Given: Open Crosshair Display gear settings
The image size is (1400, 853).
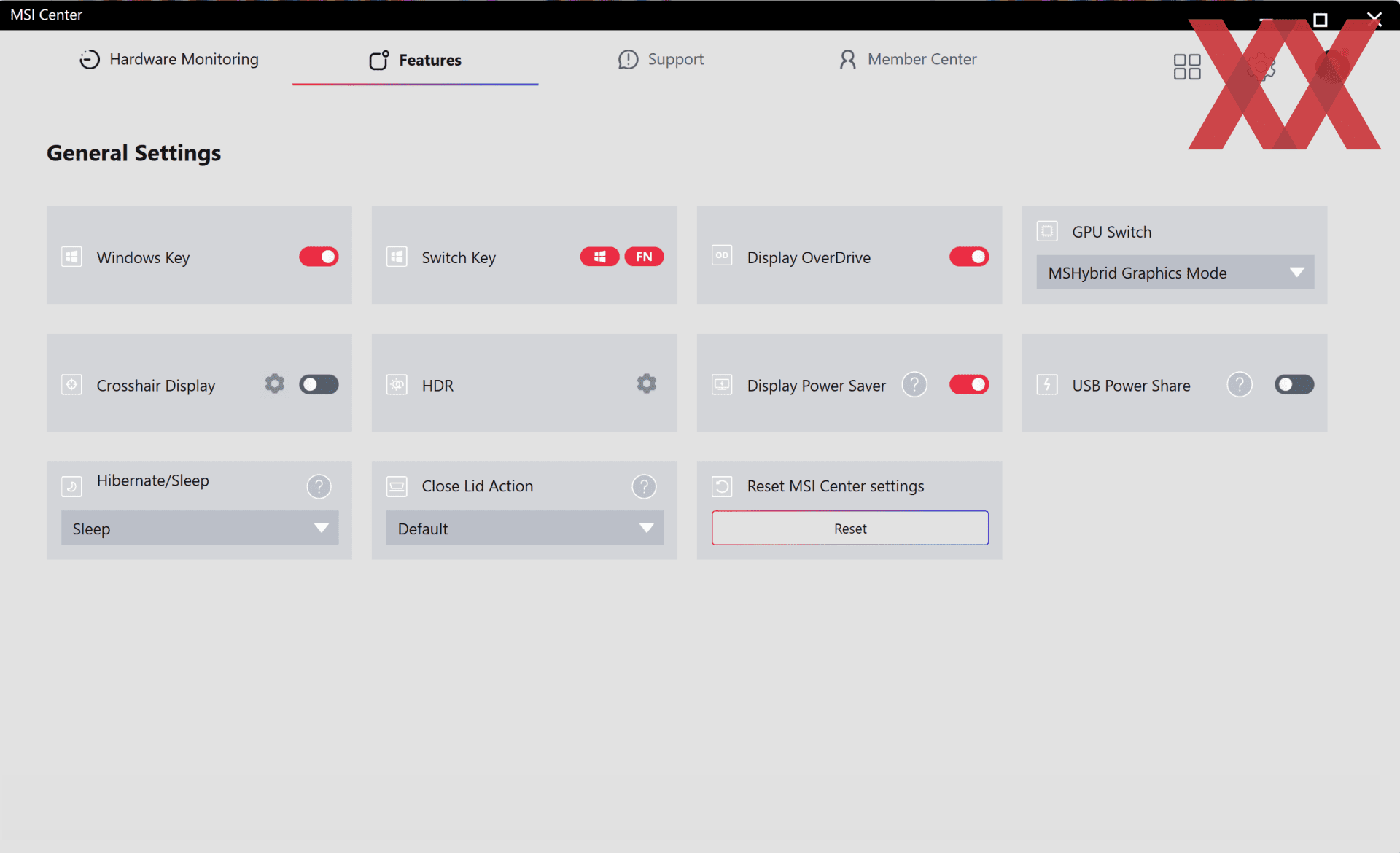Looking at the screenshot, I should point(274,383).
